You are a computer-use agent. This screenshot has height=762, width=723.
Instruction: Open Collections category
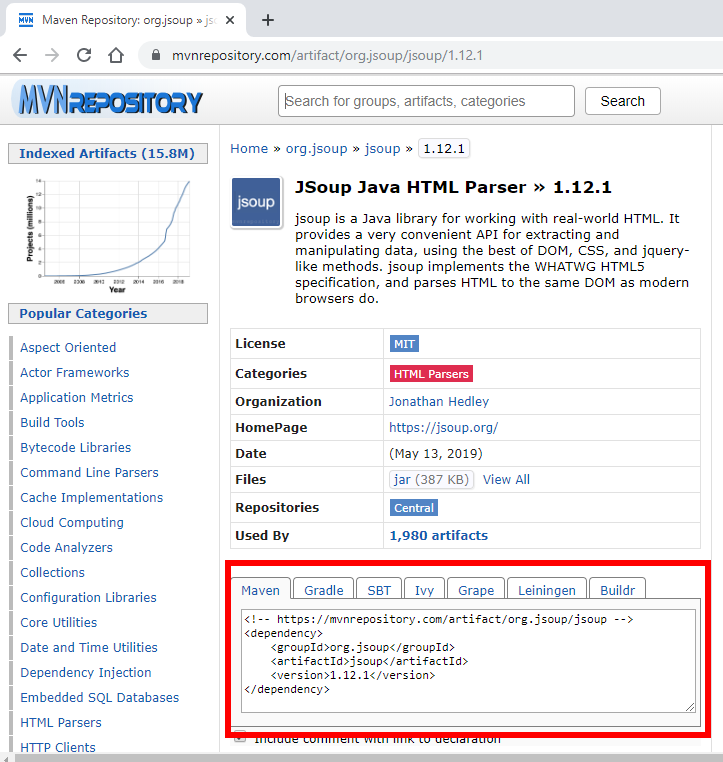click(52, 572)
